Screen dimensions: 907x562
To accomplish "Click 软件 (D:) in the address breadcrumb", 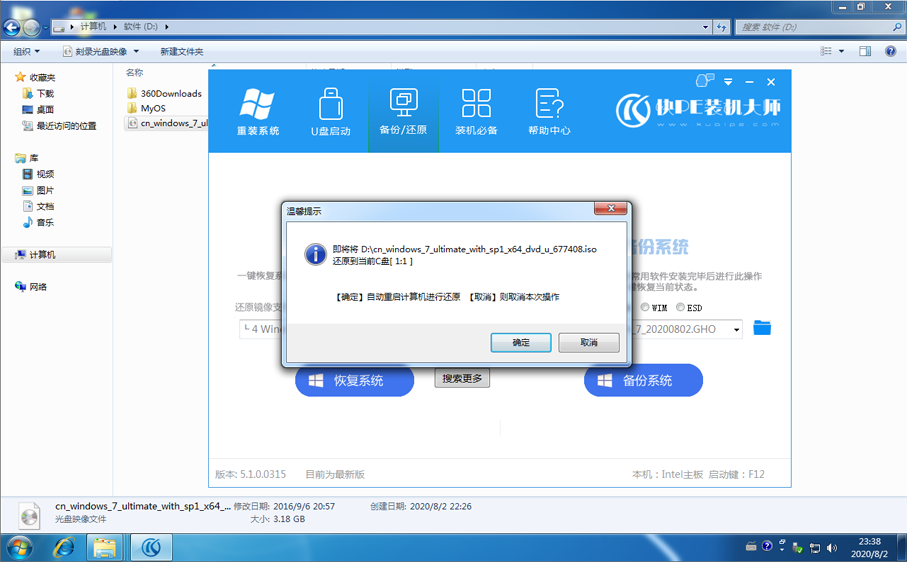I will point(141,27).
